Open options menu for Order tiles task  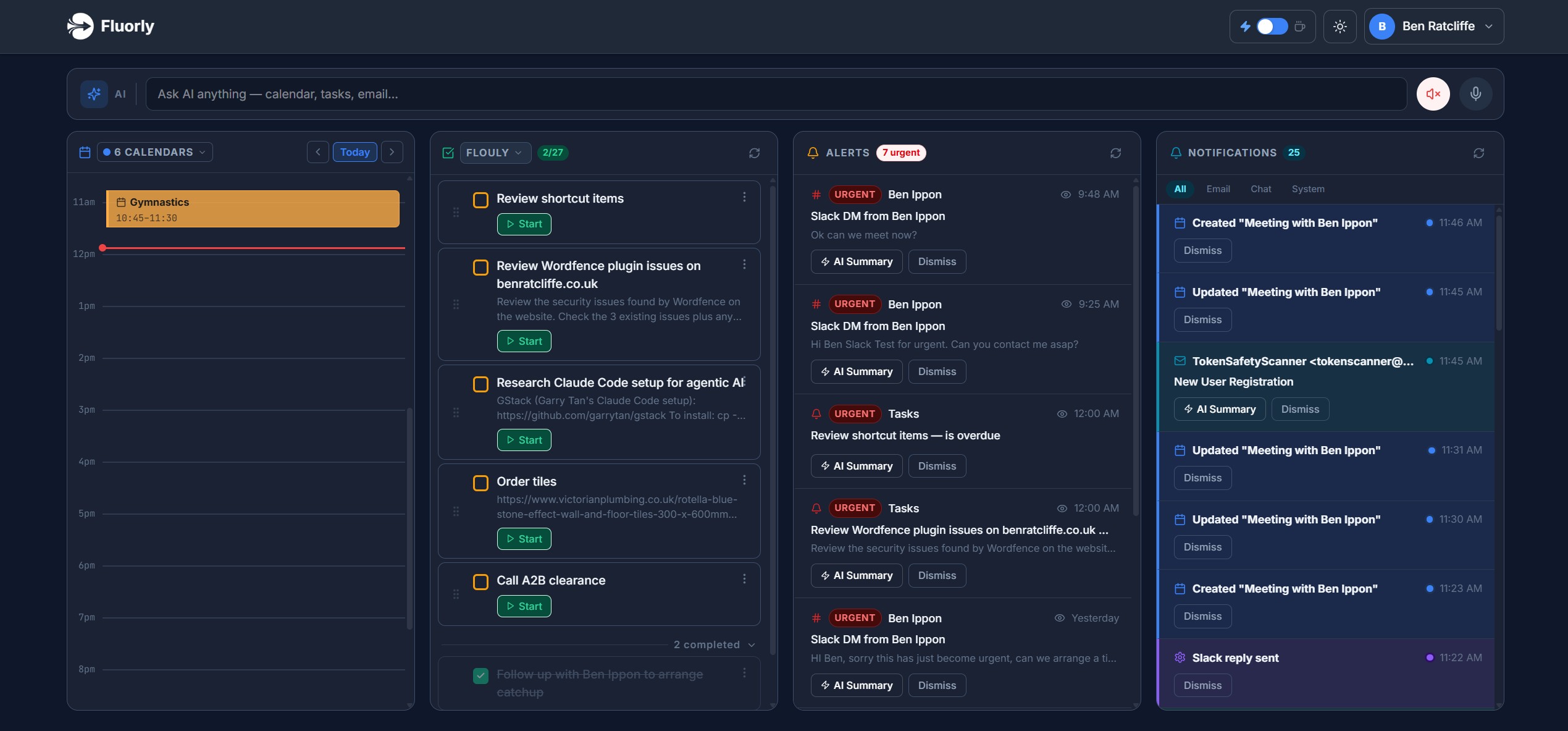pos(744,480)
